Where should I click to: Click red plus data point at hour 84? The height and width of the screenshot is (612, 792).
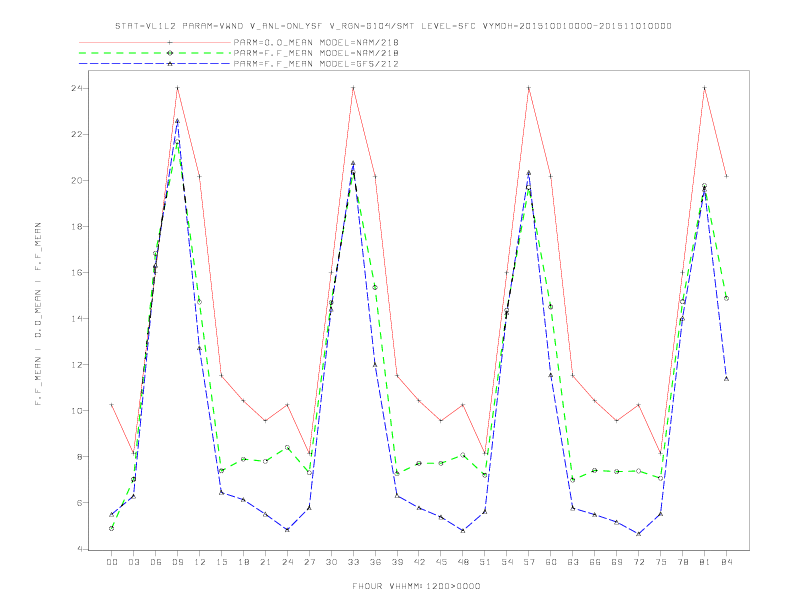pyautogui.click(x=726, y=176)
